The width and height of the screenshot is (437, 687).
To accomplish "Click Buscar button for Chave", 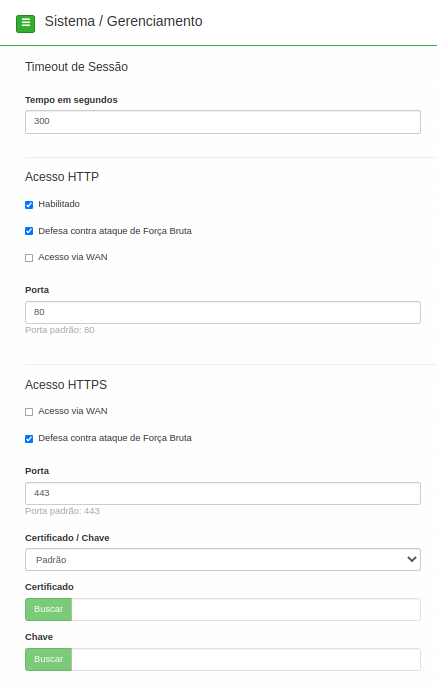I will (x=48, y=659).
